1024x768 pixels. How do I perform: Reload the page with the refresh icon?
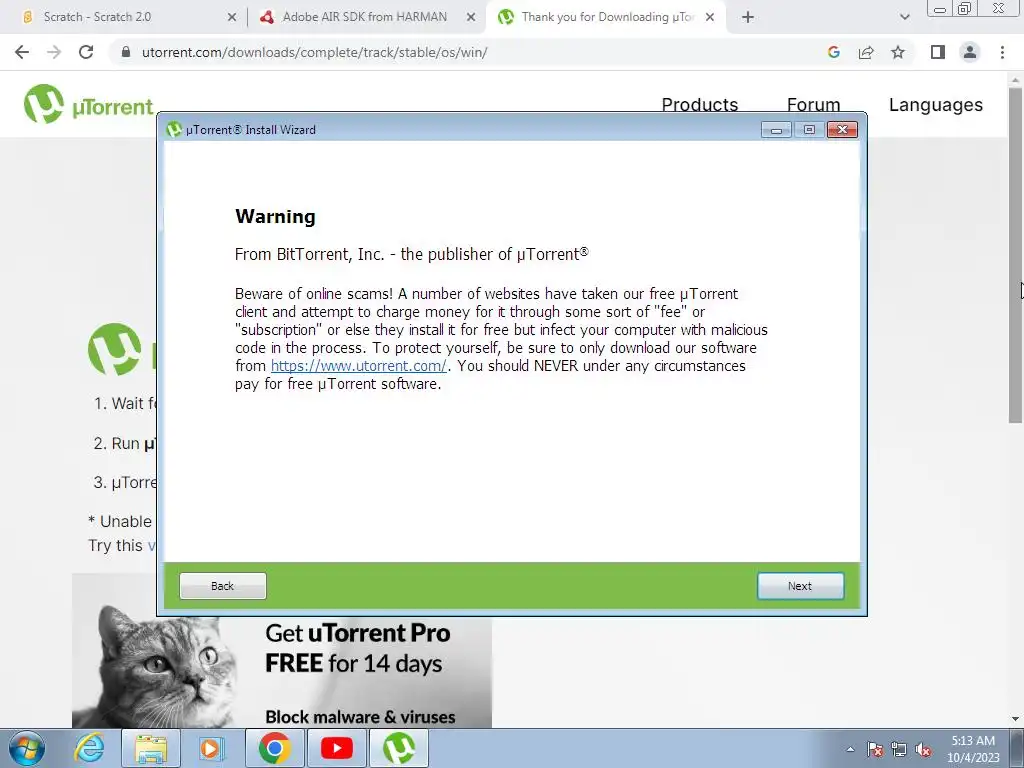point(86,52)
